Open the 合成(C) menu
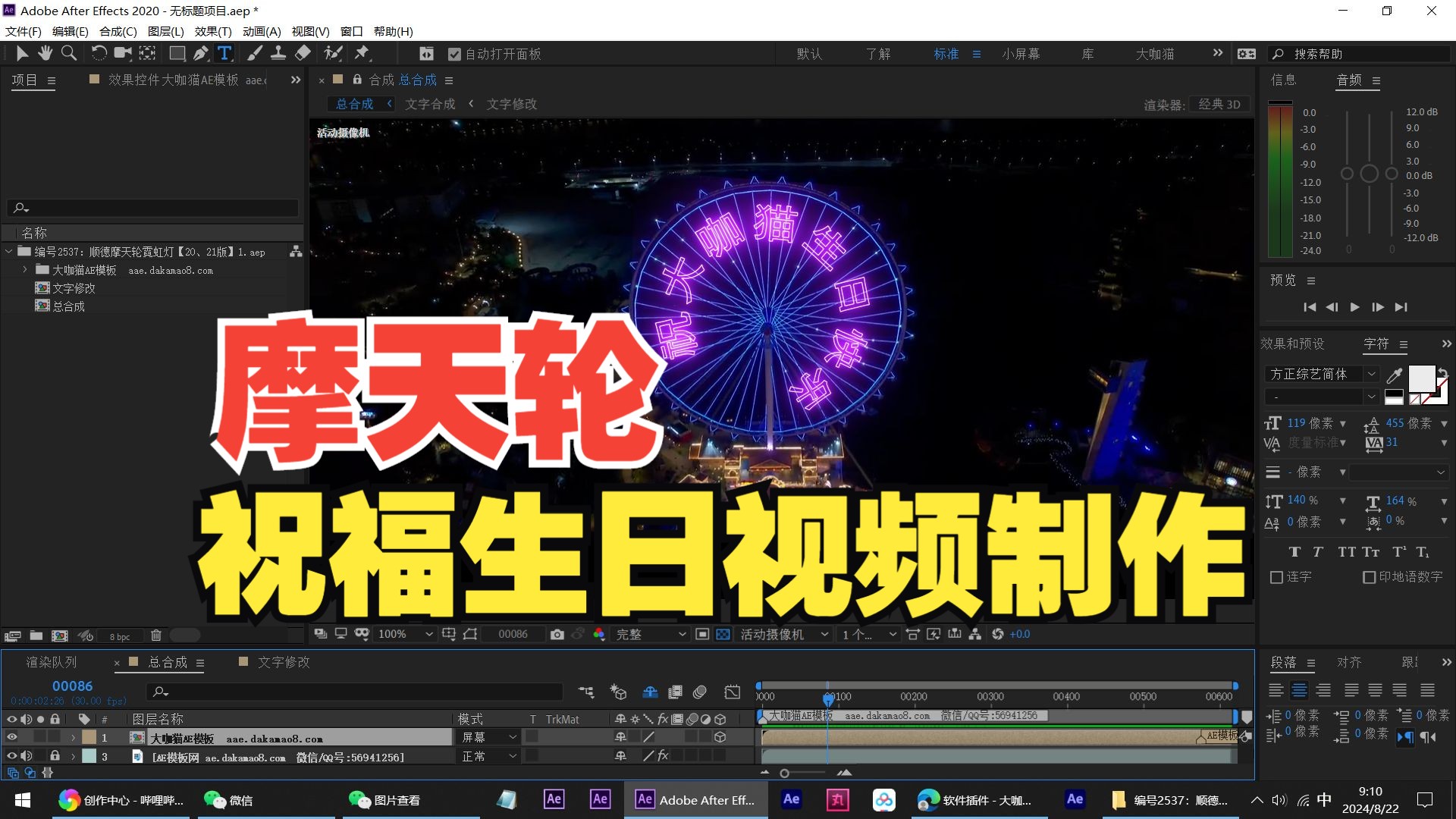Screen dimensions: 1456x819 118,31
